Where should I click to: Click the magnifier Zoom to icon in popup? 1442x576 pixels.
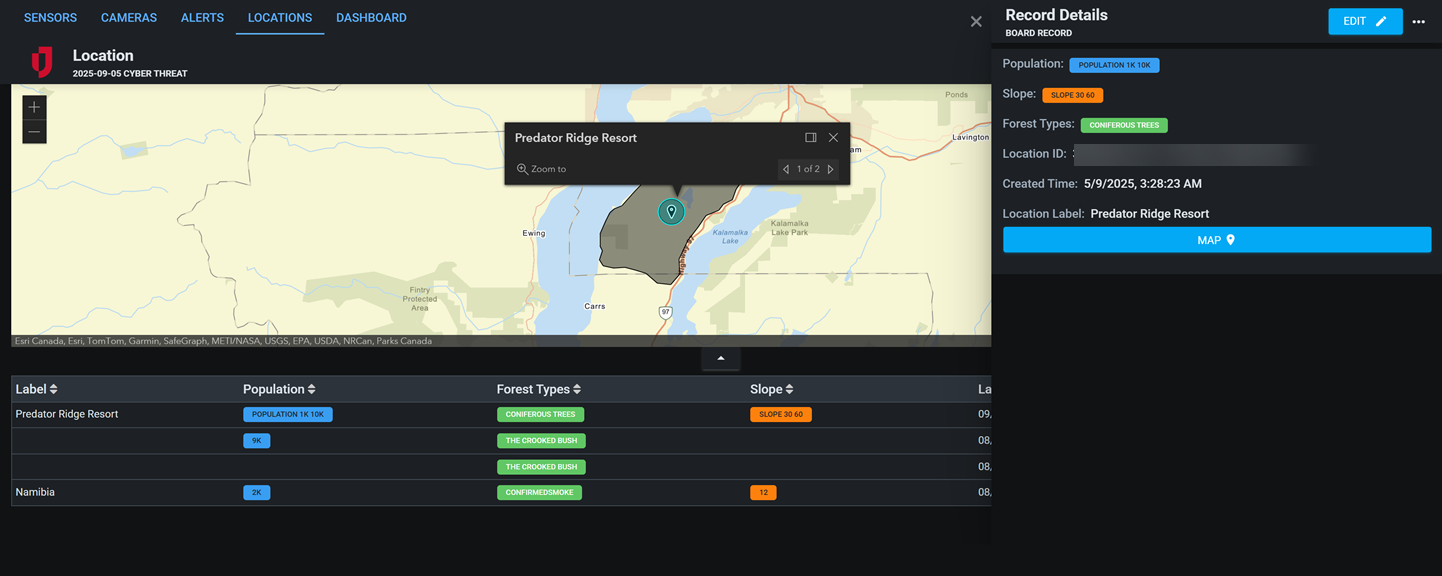point(522,169)
